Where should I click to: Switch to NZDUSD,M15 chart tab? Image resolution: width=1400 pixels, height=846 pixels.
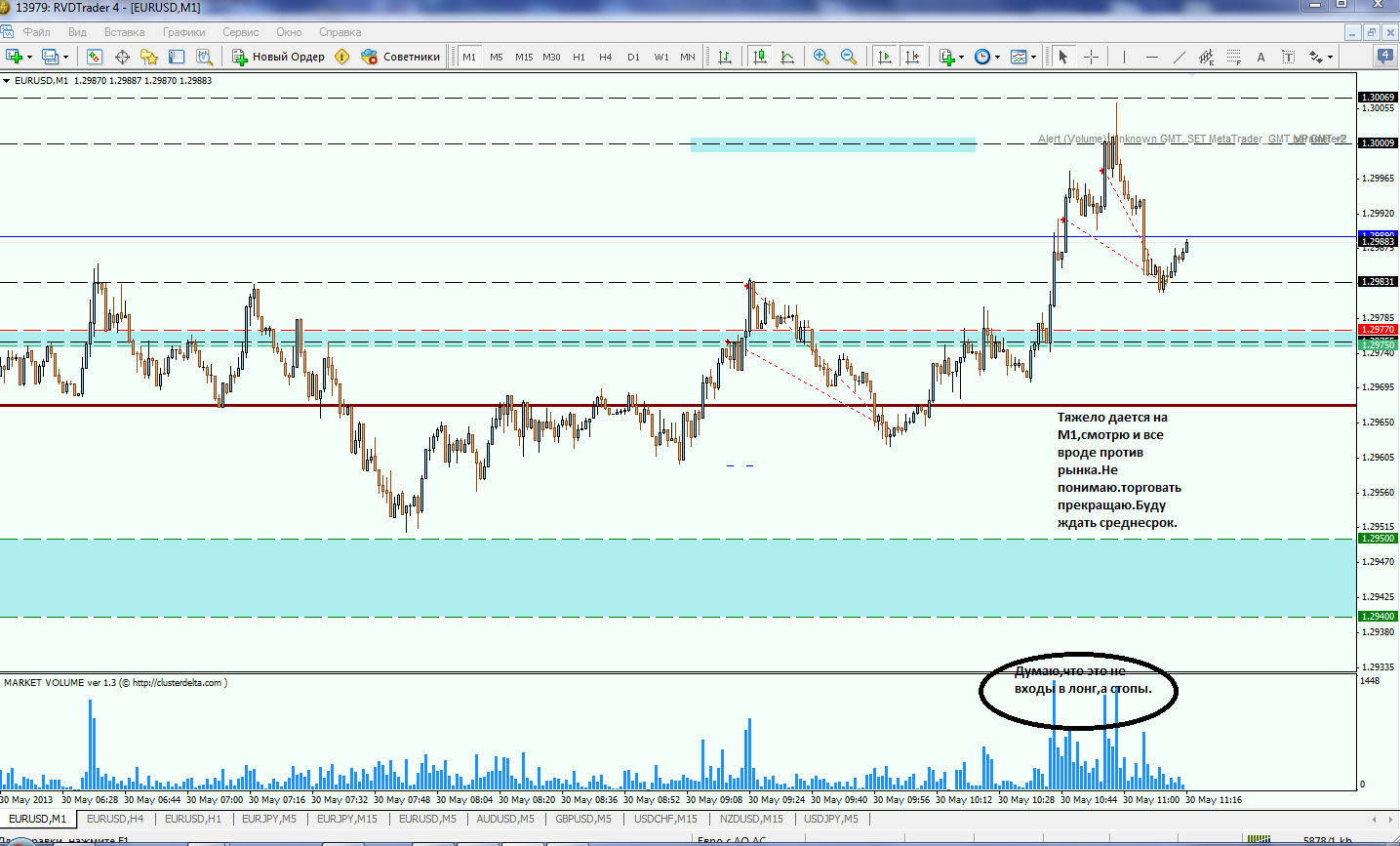[751, 819]
